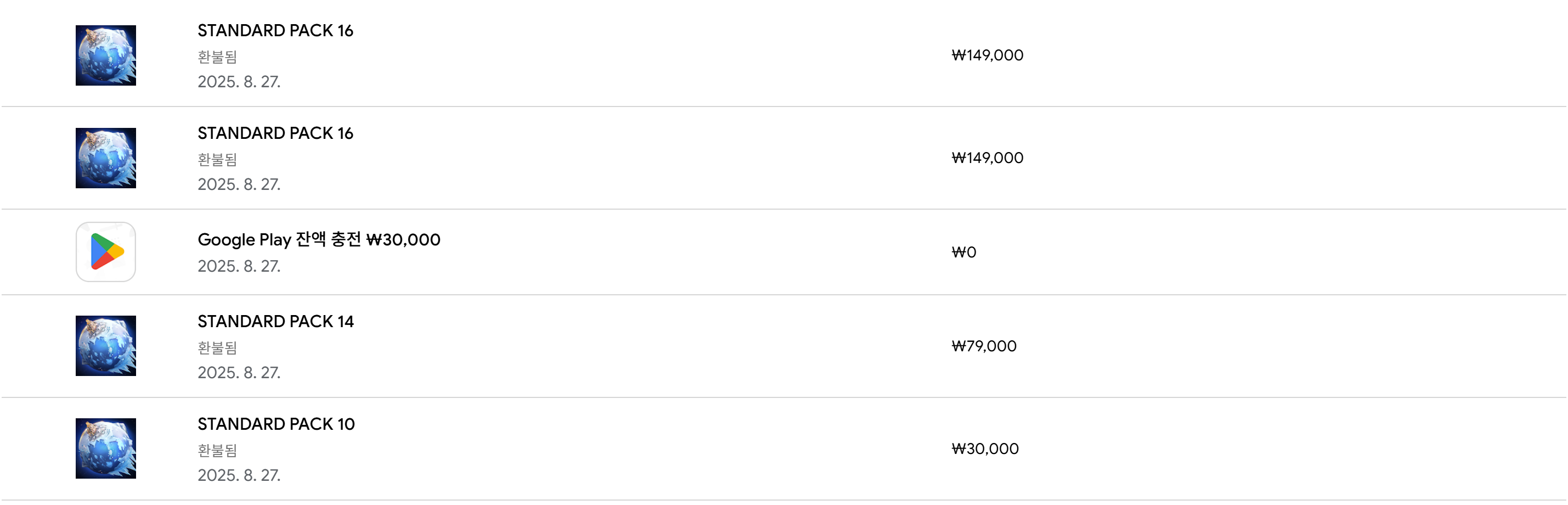This screenshot has height=505, width=1568.
Task: Click the date under Google Play 잔액 충전
Action: 239,266
